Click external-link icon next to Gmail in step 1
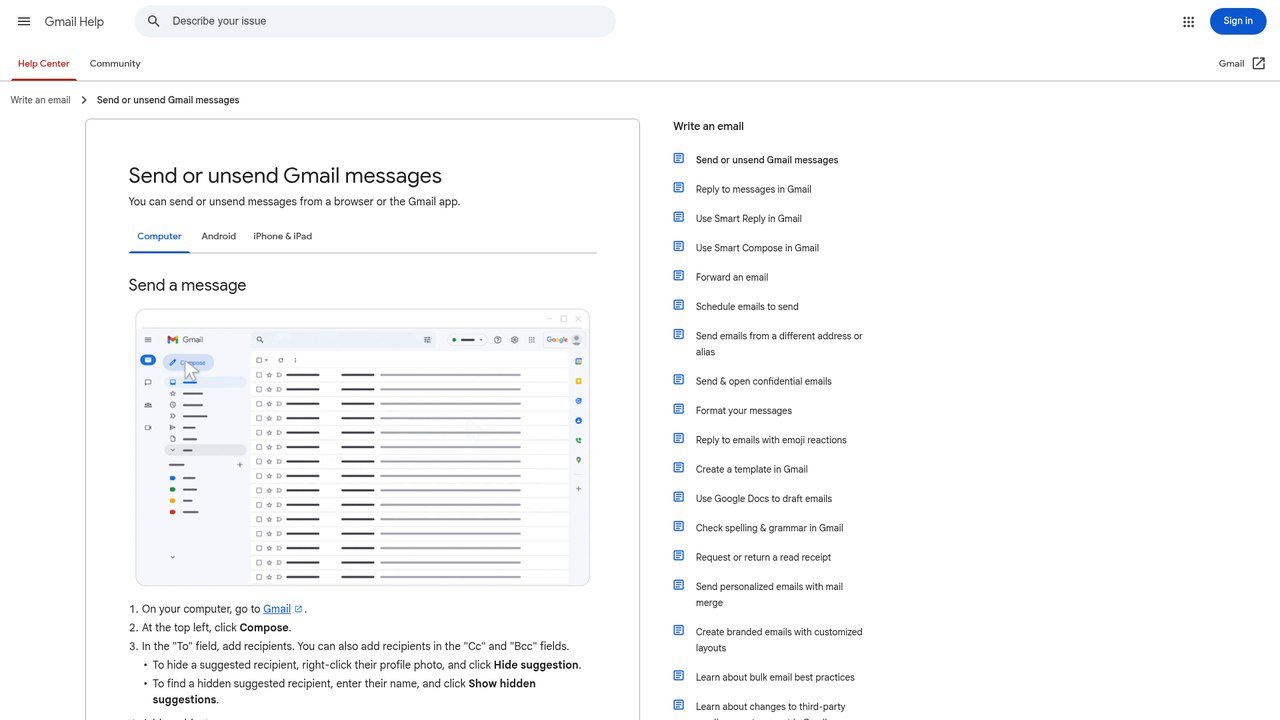The height and width of the screenshot is (720, 1280). pyautogui.click(x=298, y=609)
